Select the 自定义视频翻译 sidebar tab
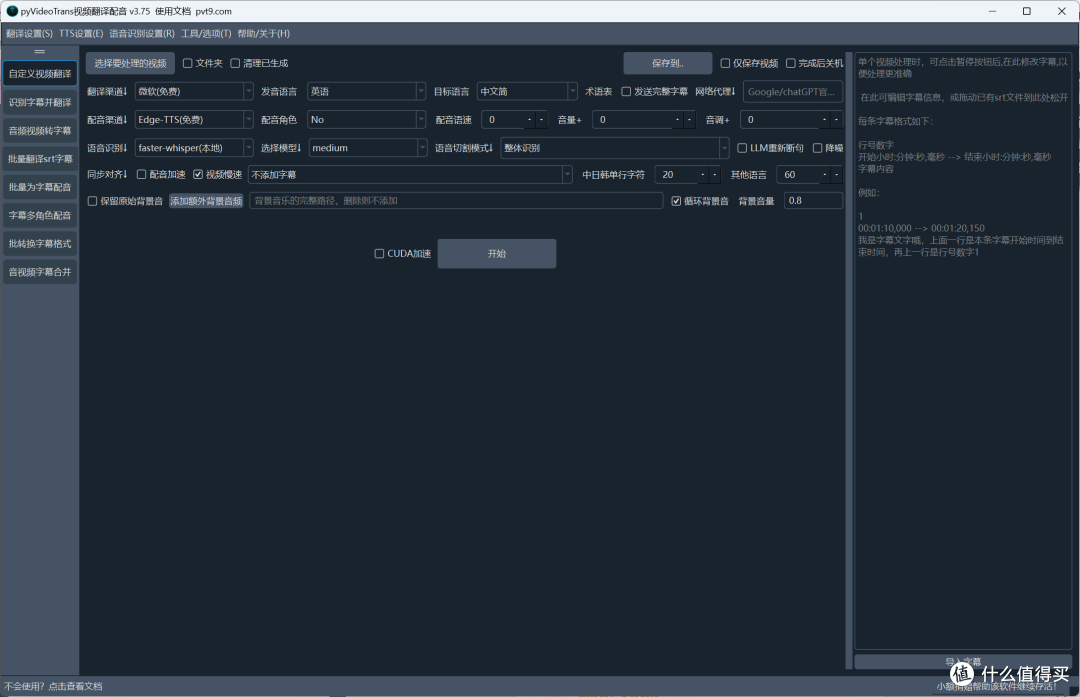The width and height of the screenshot is (1080, 697). pyautogui.click(x=40, y=74)
